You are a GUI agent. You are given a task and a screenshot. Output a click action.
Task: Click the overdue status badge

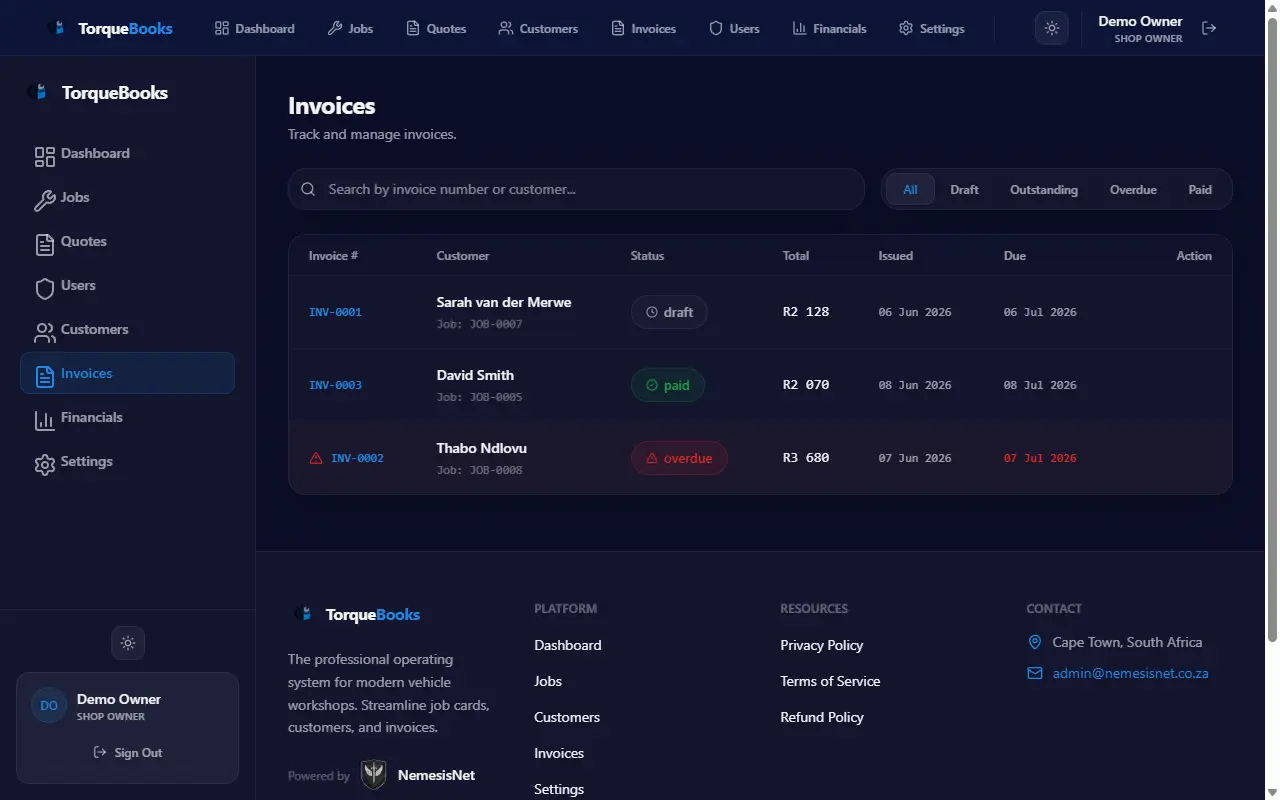point(679,458)
